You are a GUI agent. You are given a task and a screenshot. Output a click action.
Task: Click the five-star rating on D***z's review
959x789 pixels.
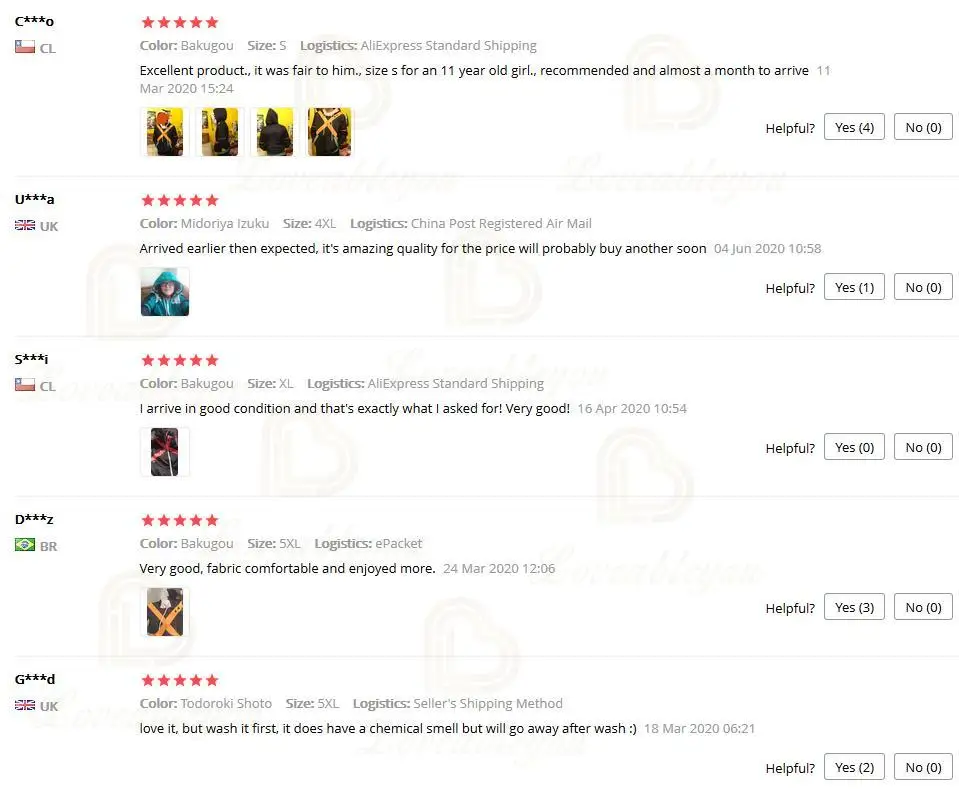180,520
